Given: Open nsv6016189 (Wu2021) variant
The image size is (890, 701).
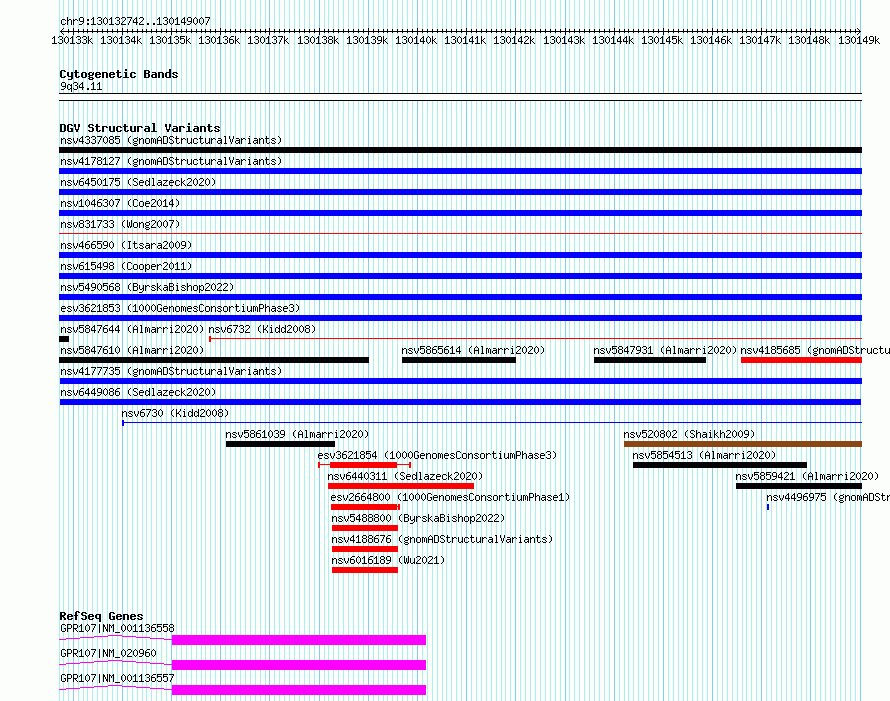Looking at the screenshot, I should click(388, 560).
